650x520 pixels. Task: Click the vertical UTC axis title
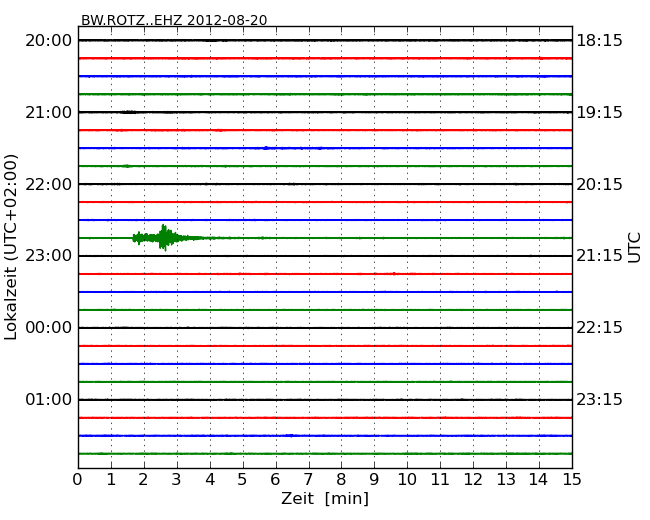pos(634,248)
